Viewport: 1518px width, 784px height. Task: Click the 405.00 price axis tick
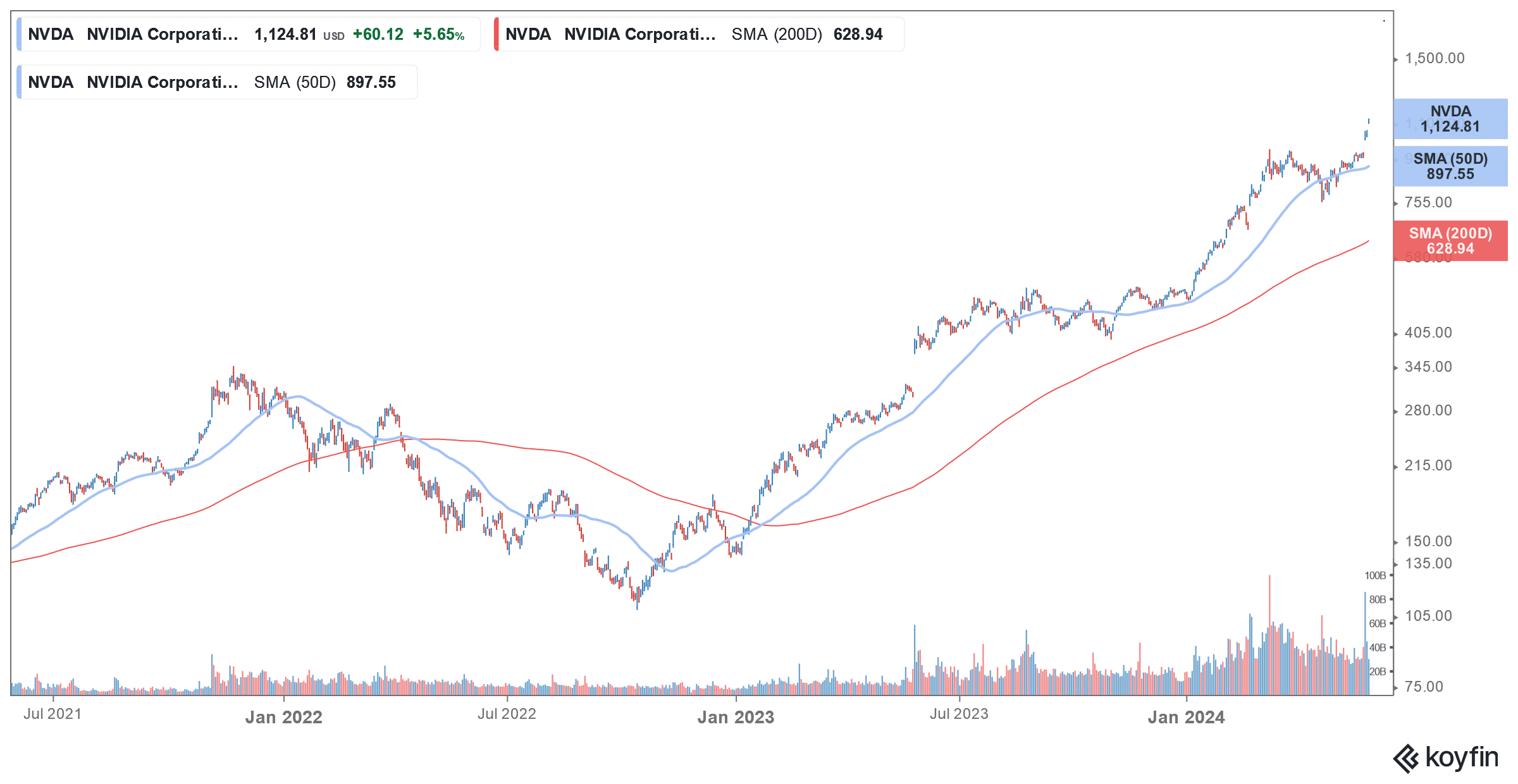pos(1428,333)
